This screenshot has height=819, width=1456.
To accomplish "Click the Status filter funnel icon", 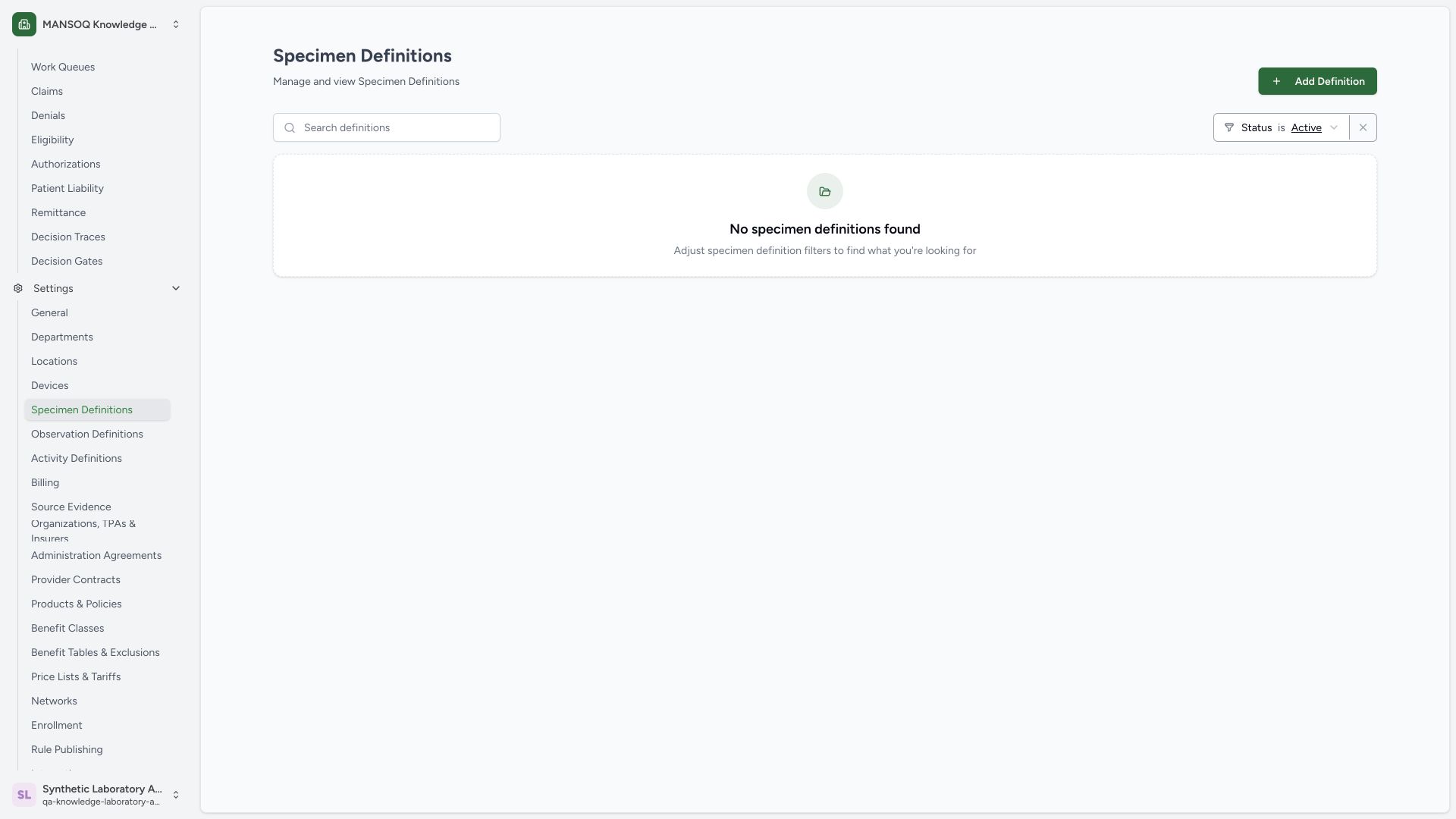I will click(1229, 127).
